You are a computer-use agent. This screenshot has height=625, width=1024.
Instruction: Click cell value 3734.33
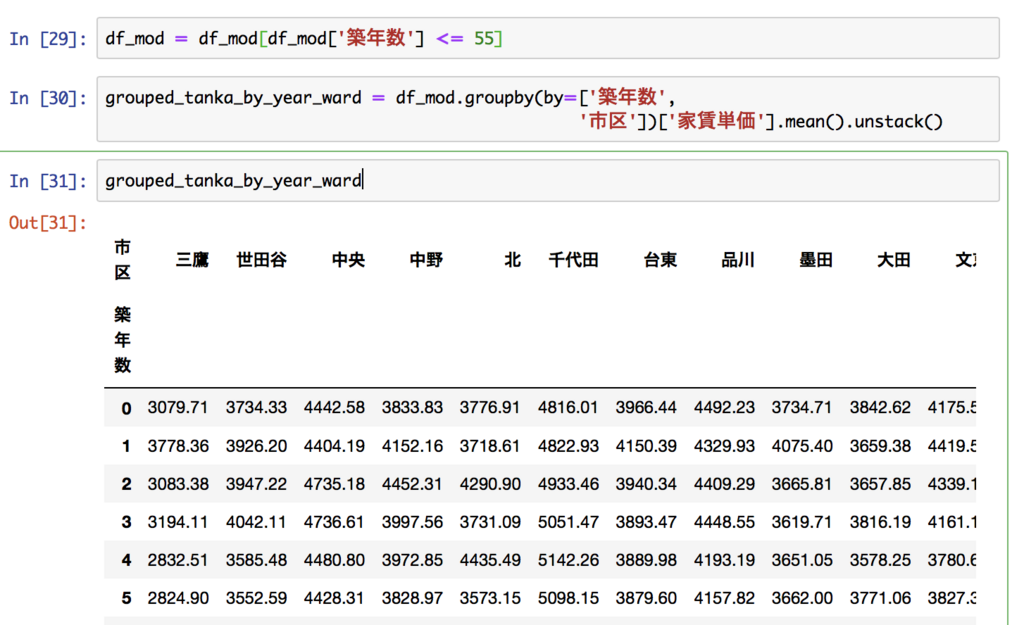(x=256, y=408)
